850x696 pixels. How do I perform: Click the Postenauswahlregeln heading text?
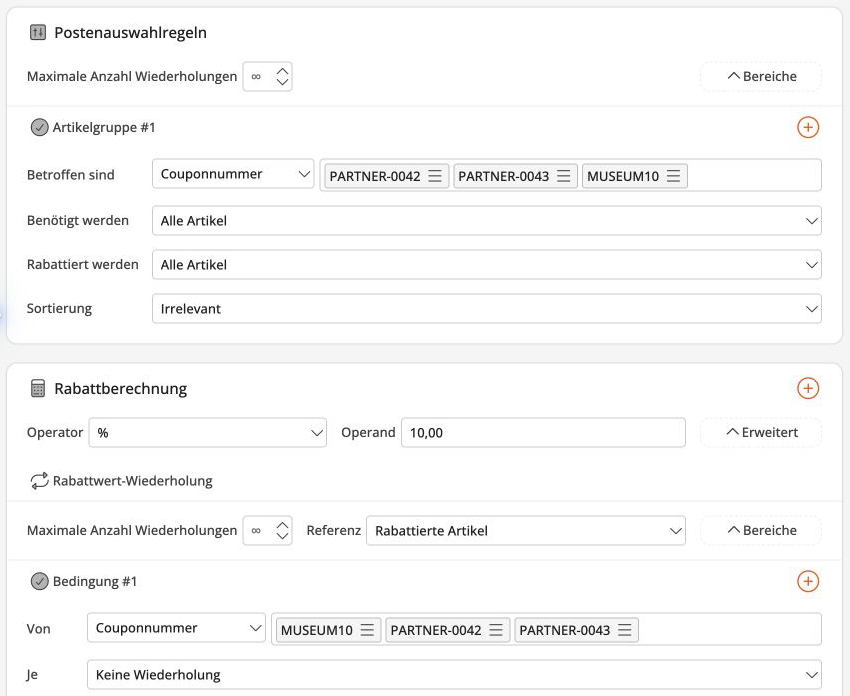click(131, 33)
